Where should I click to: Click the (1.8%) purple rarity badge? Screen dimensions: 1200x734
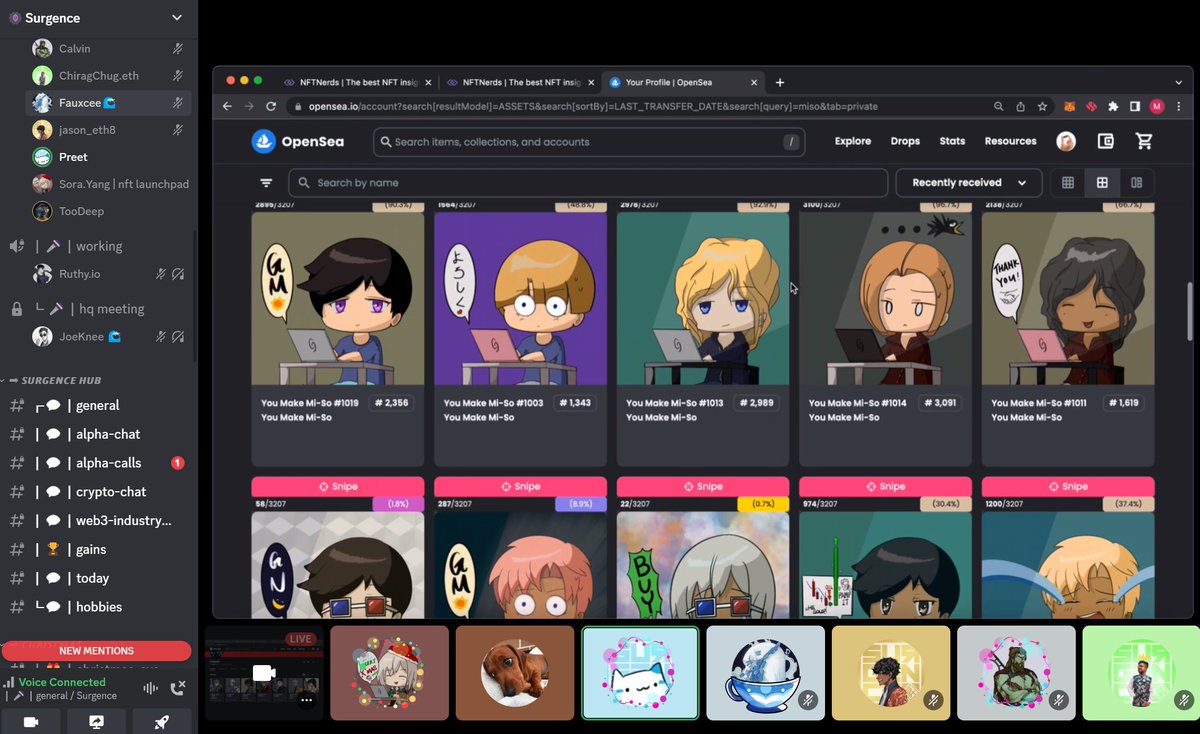[x=398, y=503]
